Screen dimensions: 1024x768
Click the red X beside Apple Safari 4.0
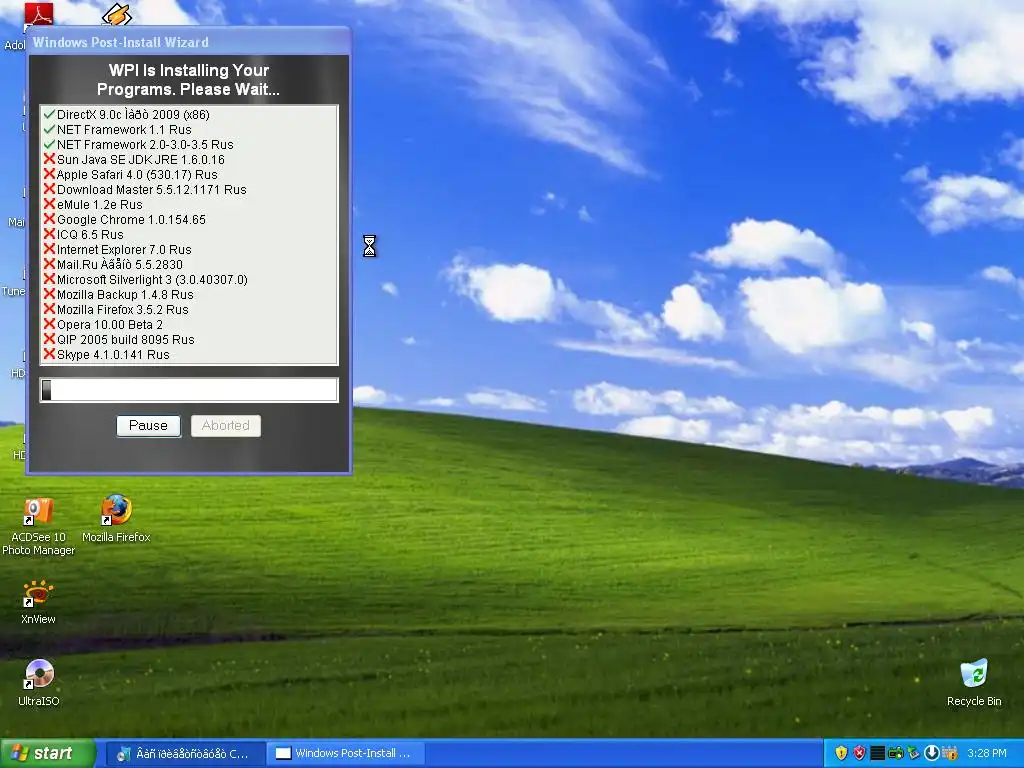49,174
